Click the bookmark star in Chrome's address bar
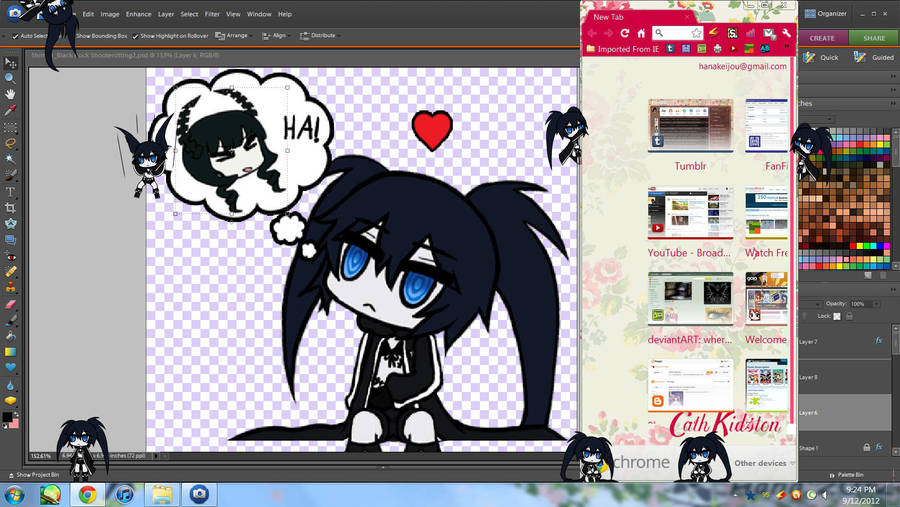 696,33
